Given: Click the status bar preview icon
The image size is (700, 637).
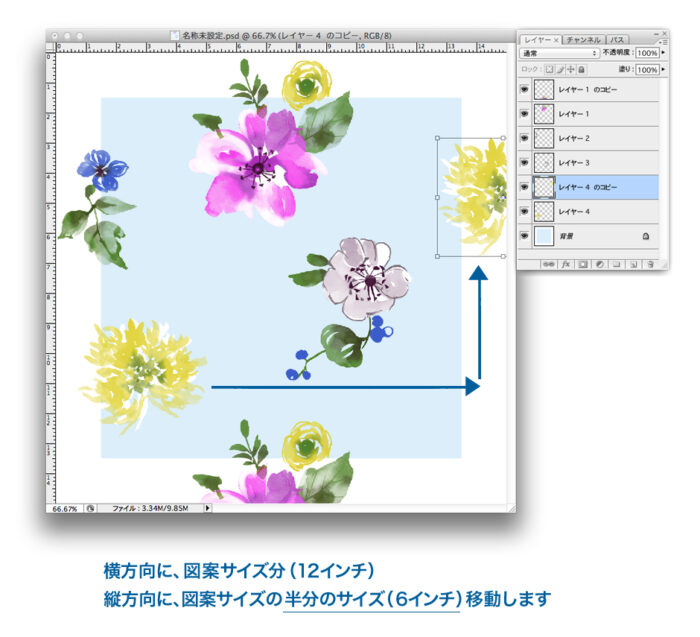Looking at the screenshot, I should (x=91, y=508).
